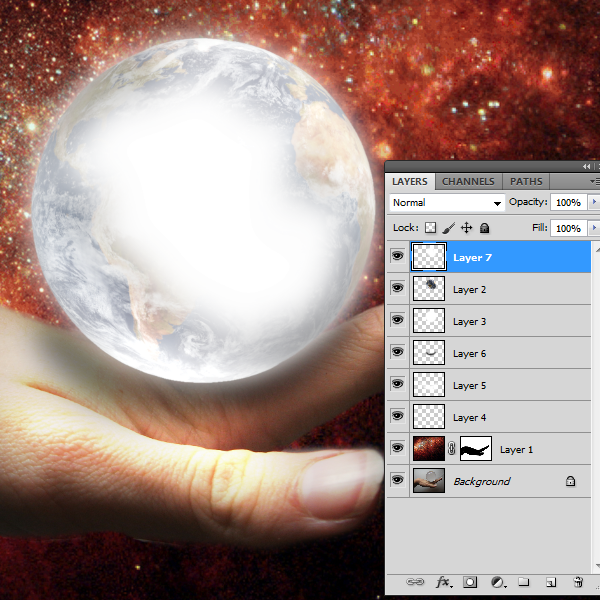Open the Opacity slider arrow
The width and height of the screenshot is (600, 600).
[594, 202]
